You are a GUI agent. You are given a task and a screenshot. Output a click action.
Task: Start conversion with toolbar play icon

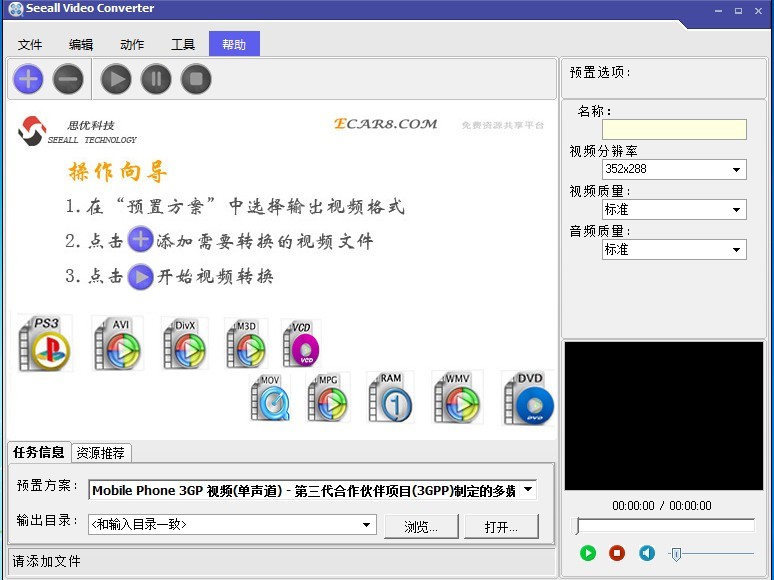pyautogui.click(x=116, y=78)
